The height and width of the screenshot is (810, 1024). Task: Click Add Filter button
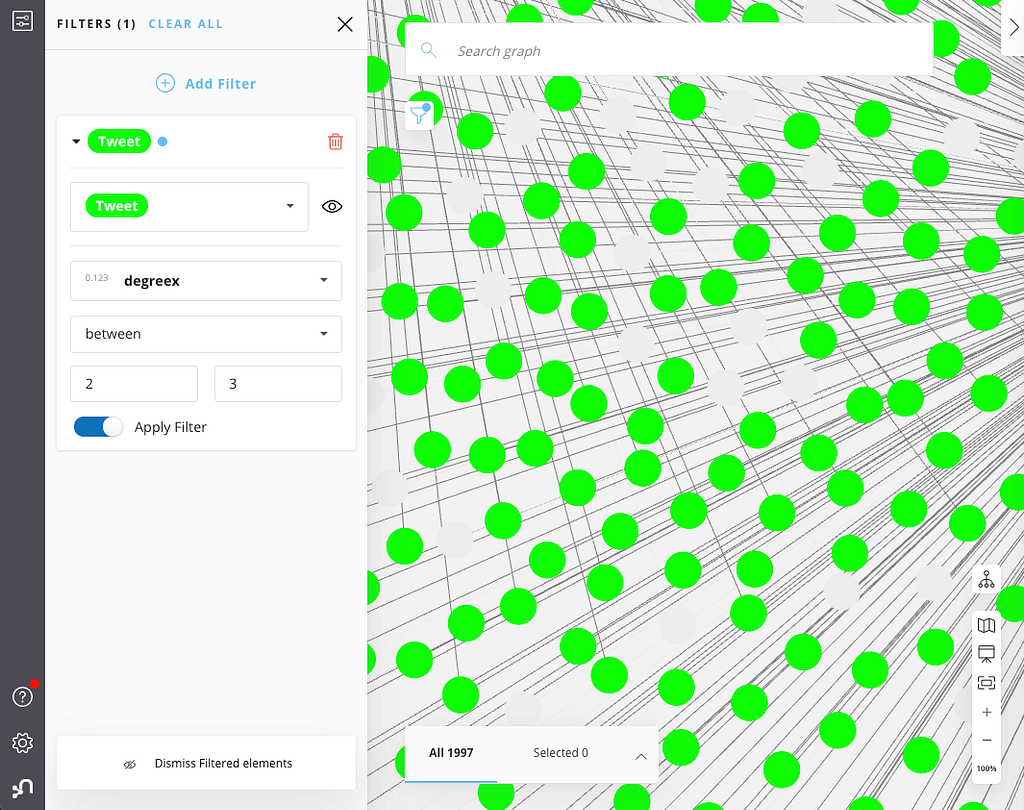coord(206,84)
